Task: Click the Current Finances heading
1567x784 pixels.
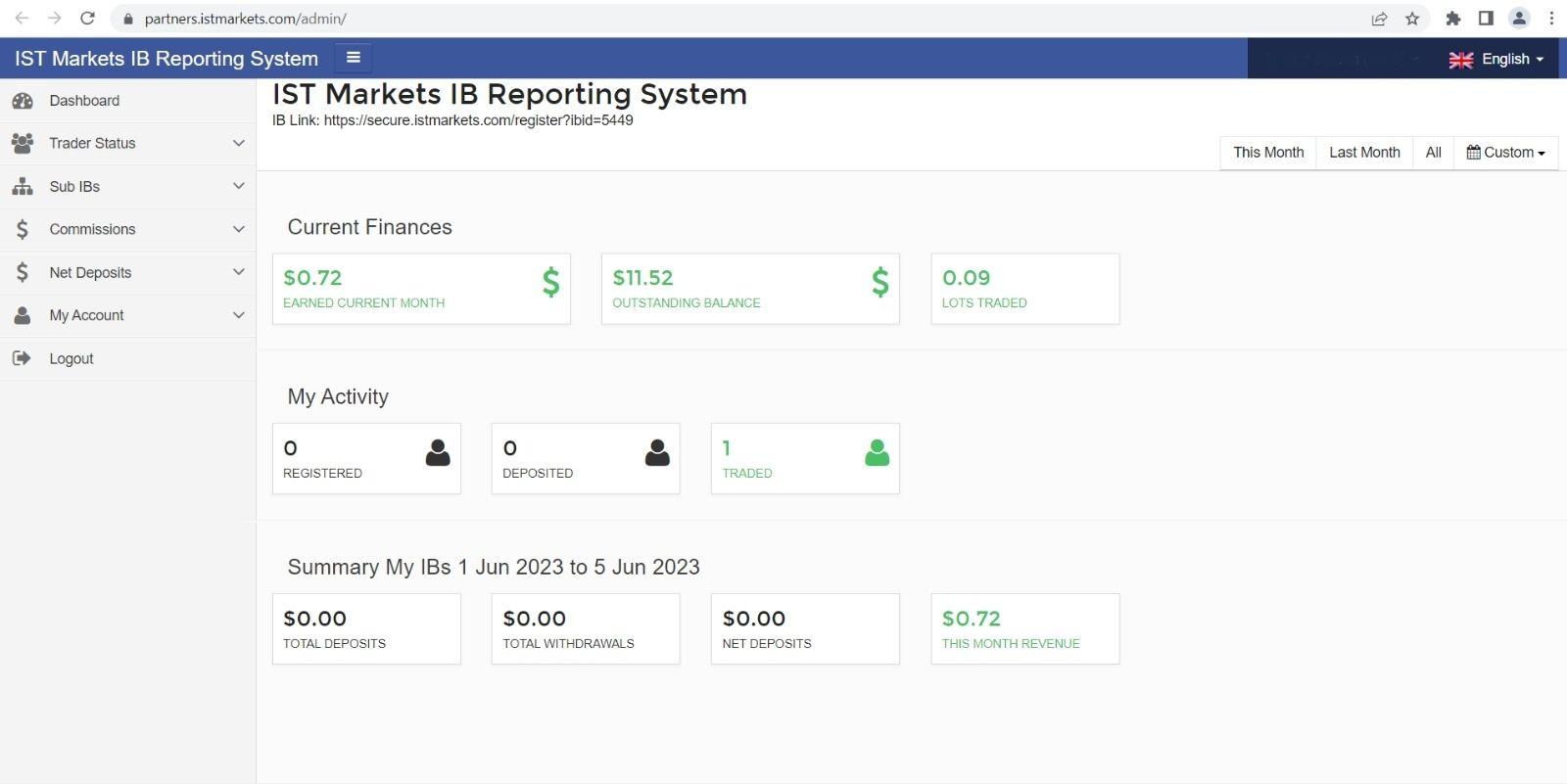Action: coord(369,227)
